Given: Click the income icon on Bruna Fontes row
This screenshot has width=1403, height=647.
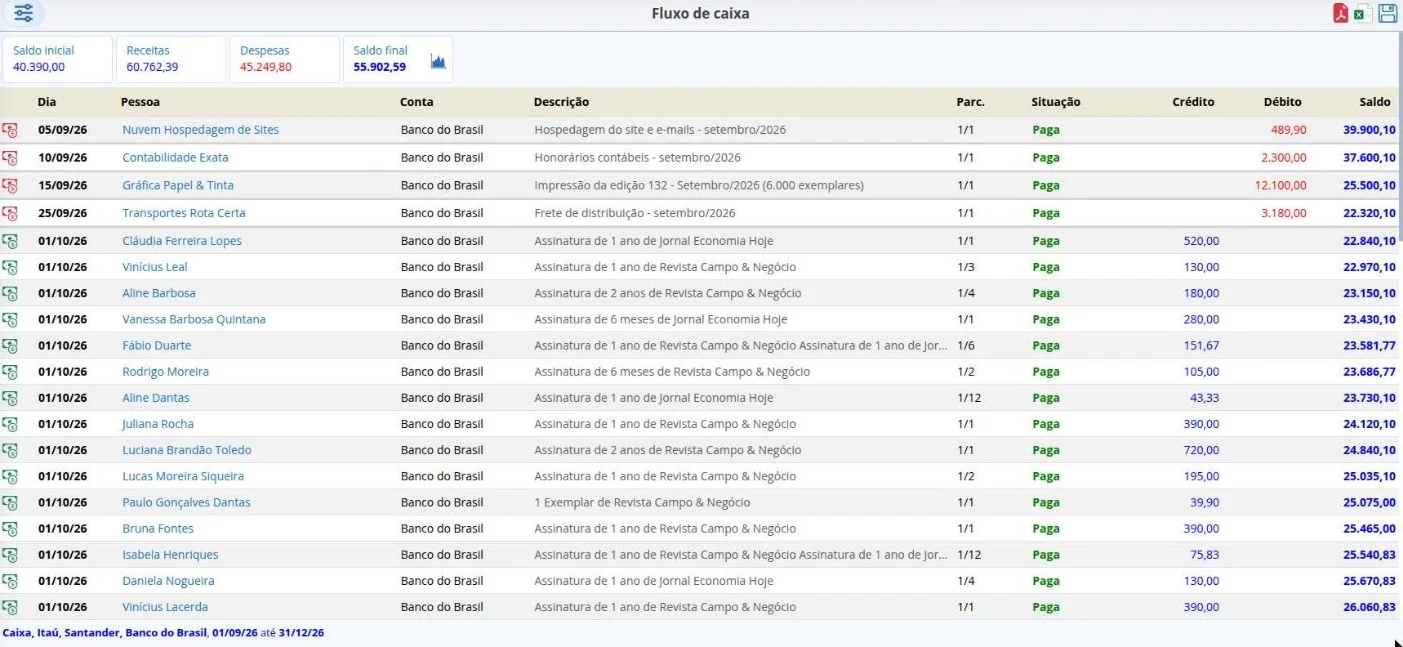Looking at the screenshot, I should tap(10, 529).
